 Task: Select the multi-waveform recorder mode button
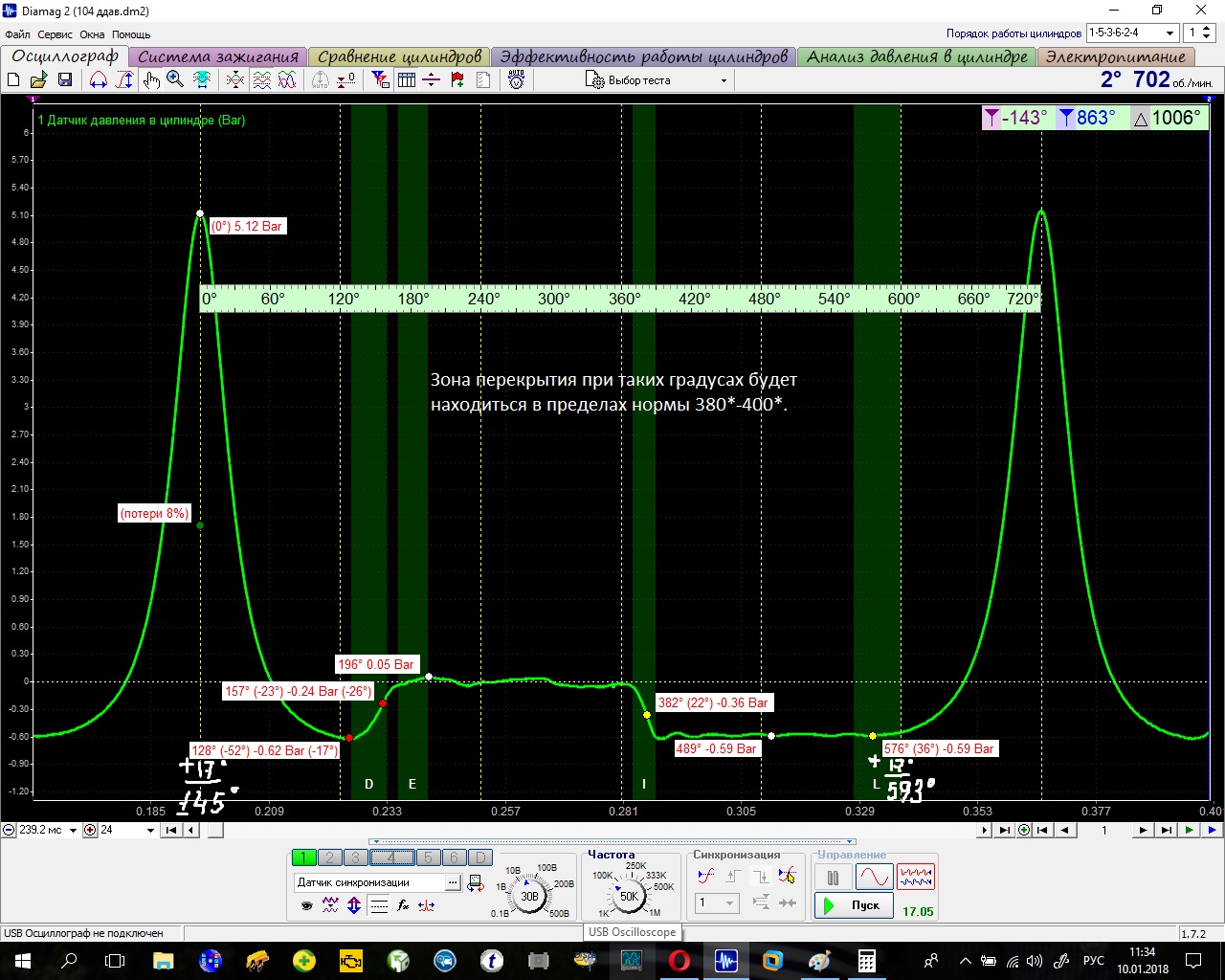coord(916,877)
